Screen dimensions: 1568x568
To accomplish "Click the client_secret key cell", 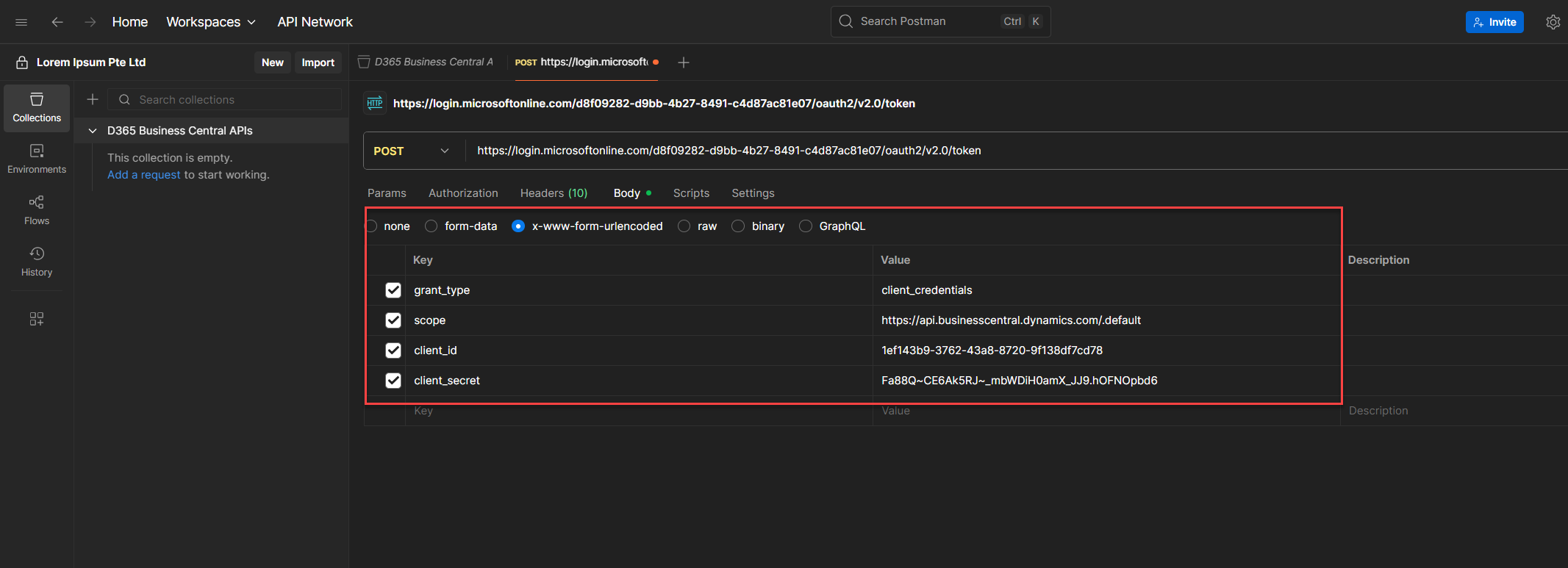I will 639,381.
